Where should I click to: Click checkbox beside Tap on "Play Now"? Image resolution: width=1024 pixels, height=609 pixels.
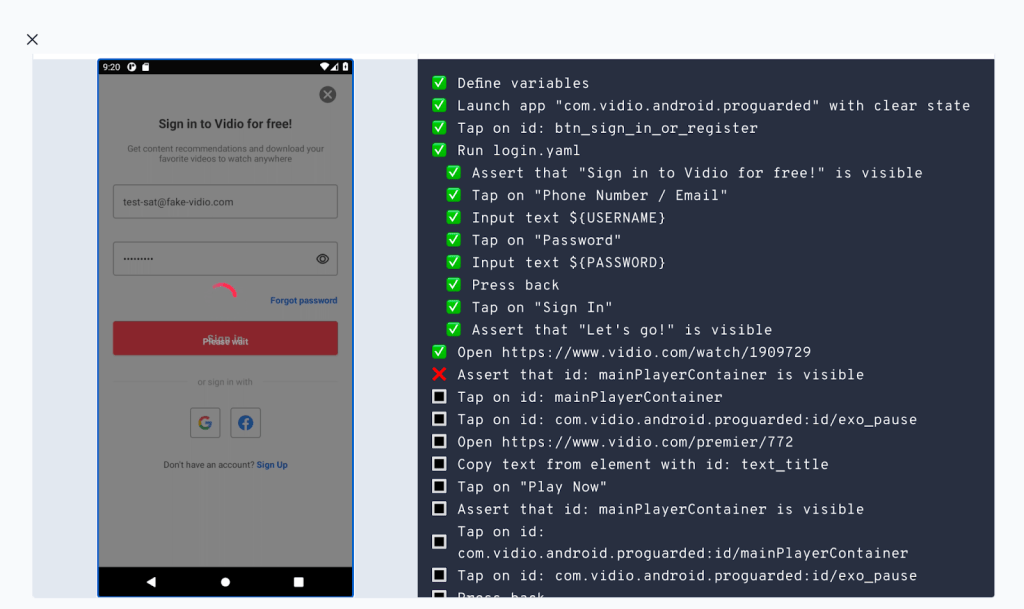pyautogui.click(x=439, y=487)
